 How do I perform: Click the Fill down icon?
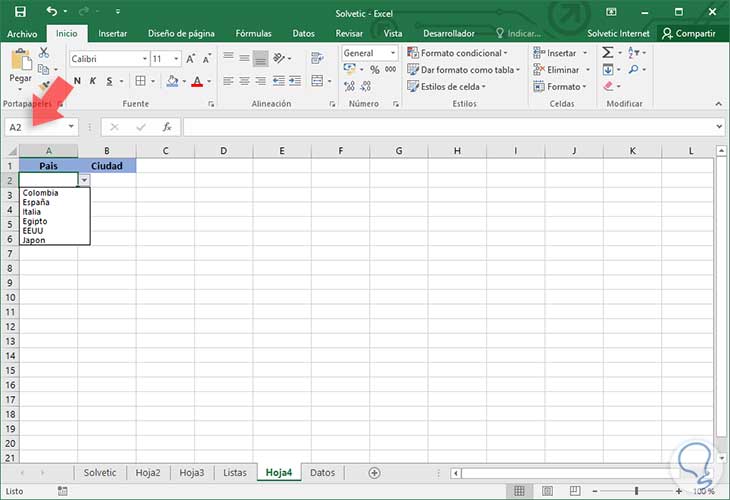608,70
